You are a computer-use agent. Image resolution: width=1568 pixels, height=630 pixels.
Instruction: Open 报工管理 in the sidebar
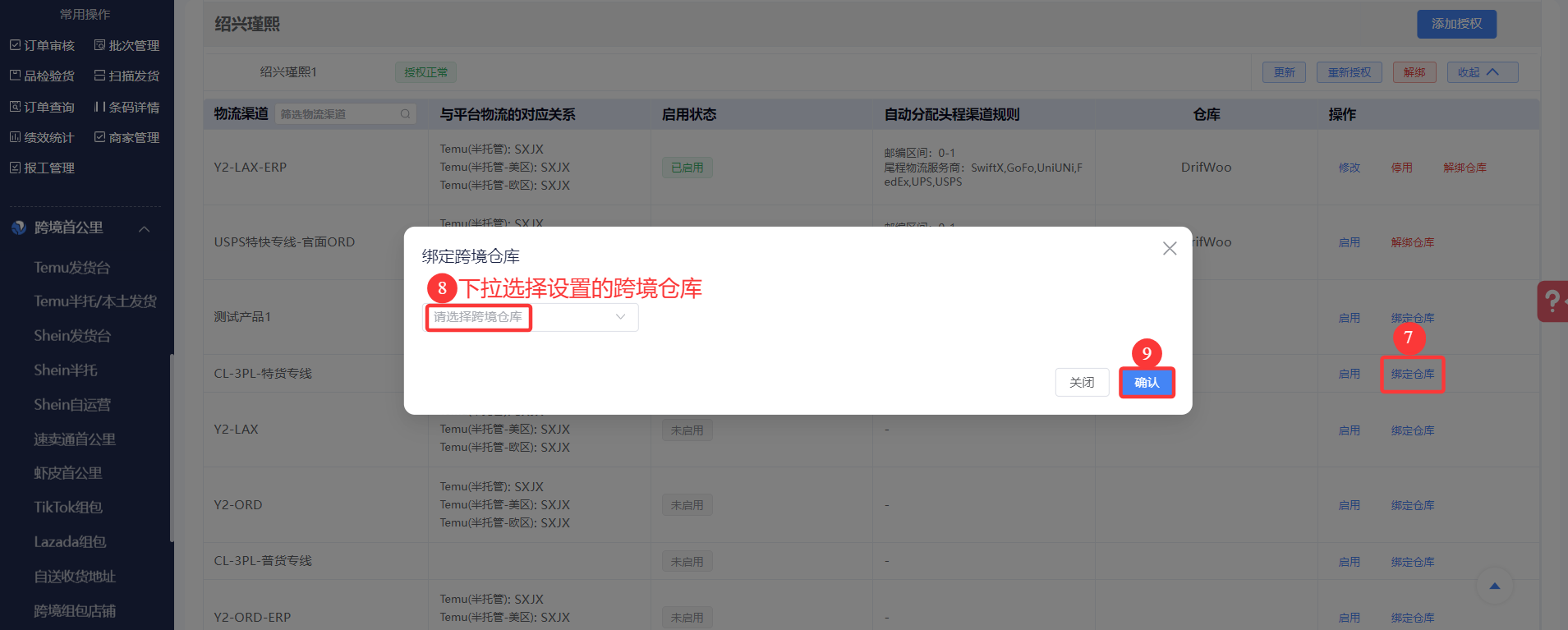coord(42,168)
